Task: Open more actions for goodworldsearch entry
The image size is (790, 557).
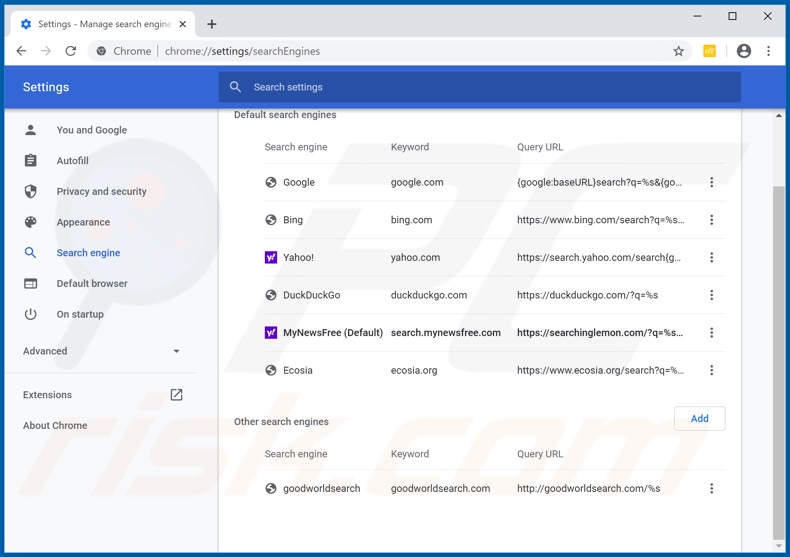Action: tap(711, 489)
